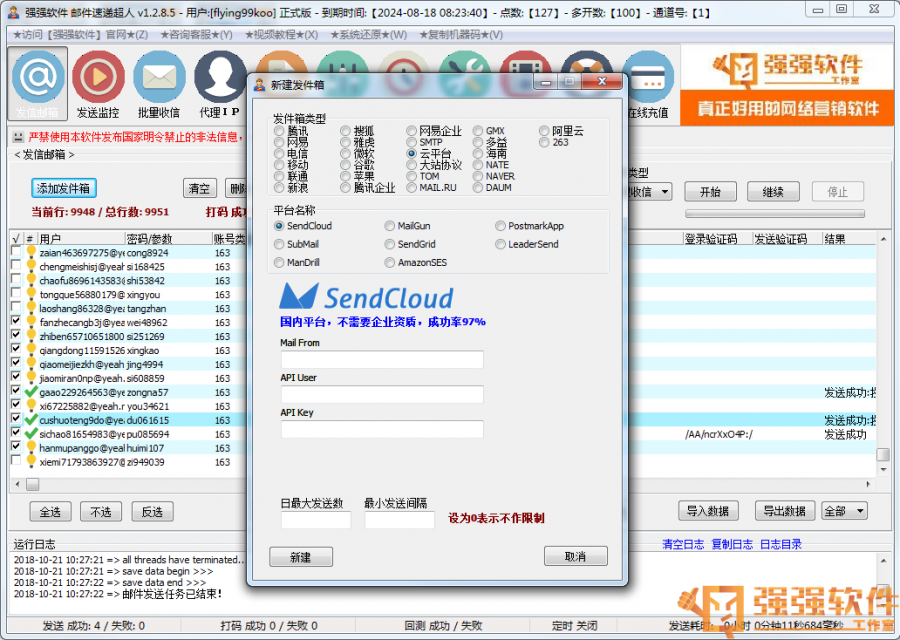900x640 pixels.
Task: Click the API User input field
Action: pyautogui.click(x=382, y=394)
